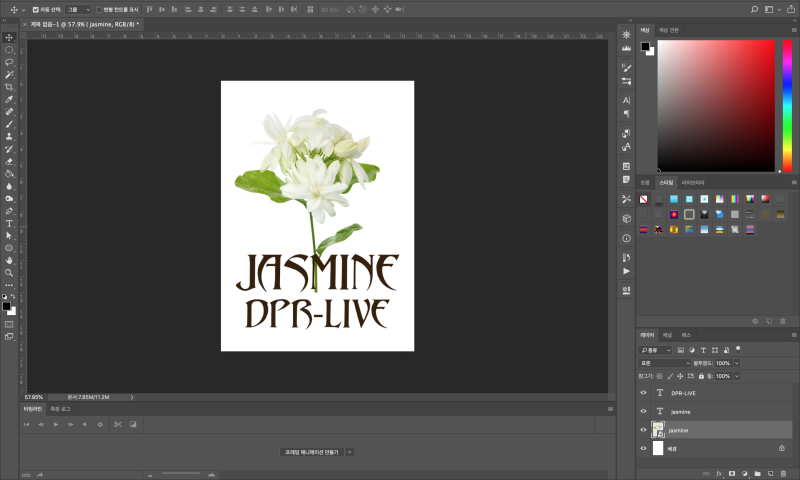This screenshot has height=480, width=800.
Task: Toggle the layer filter on/off switch
Action: click(x=738, y=349)
